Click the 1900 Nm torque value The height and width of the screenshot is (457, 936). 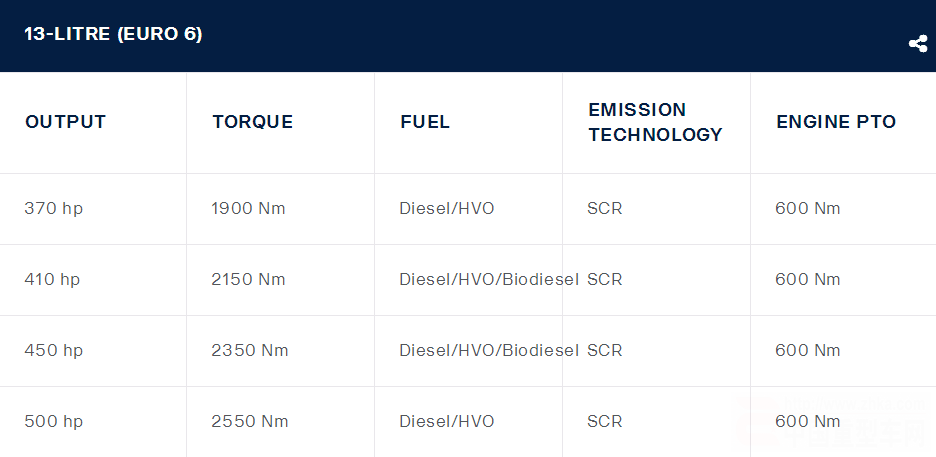click(x=248, y=209)
